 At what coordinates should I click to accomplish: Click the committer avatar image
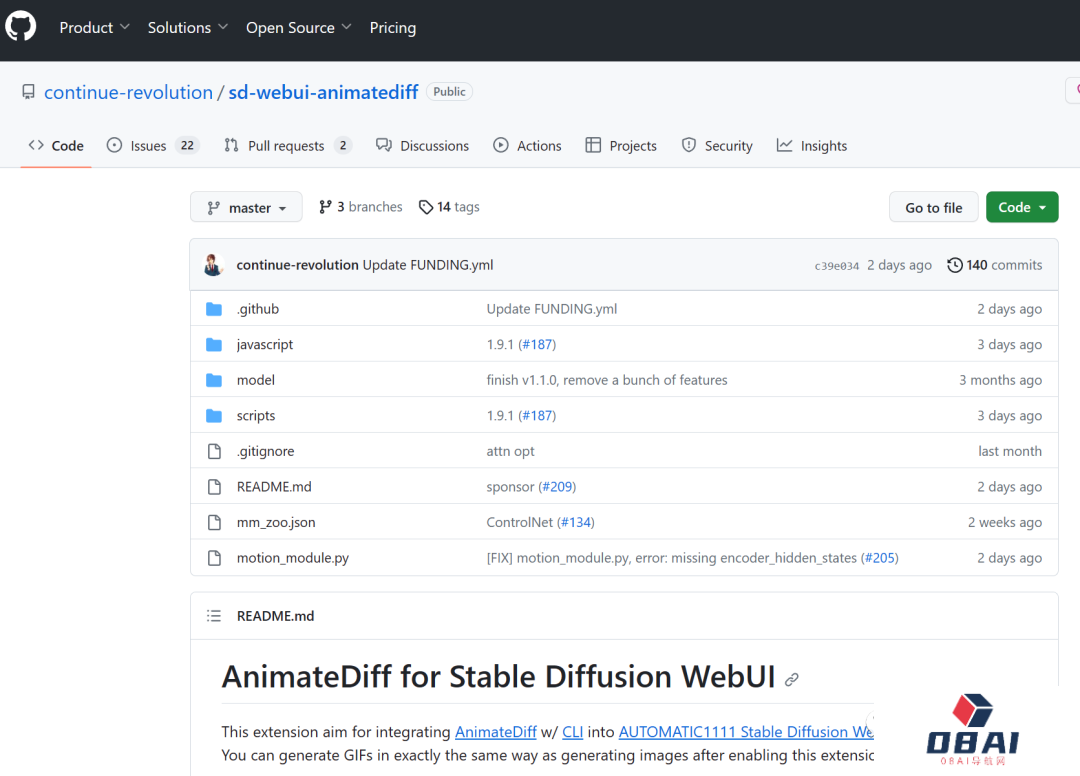pos(214,265)
